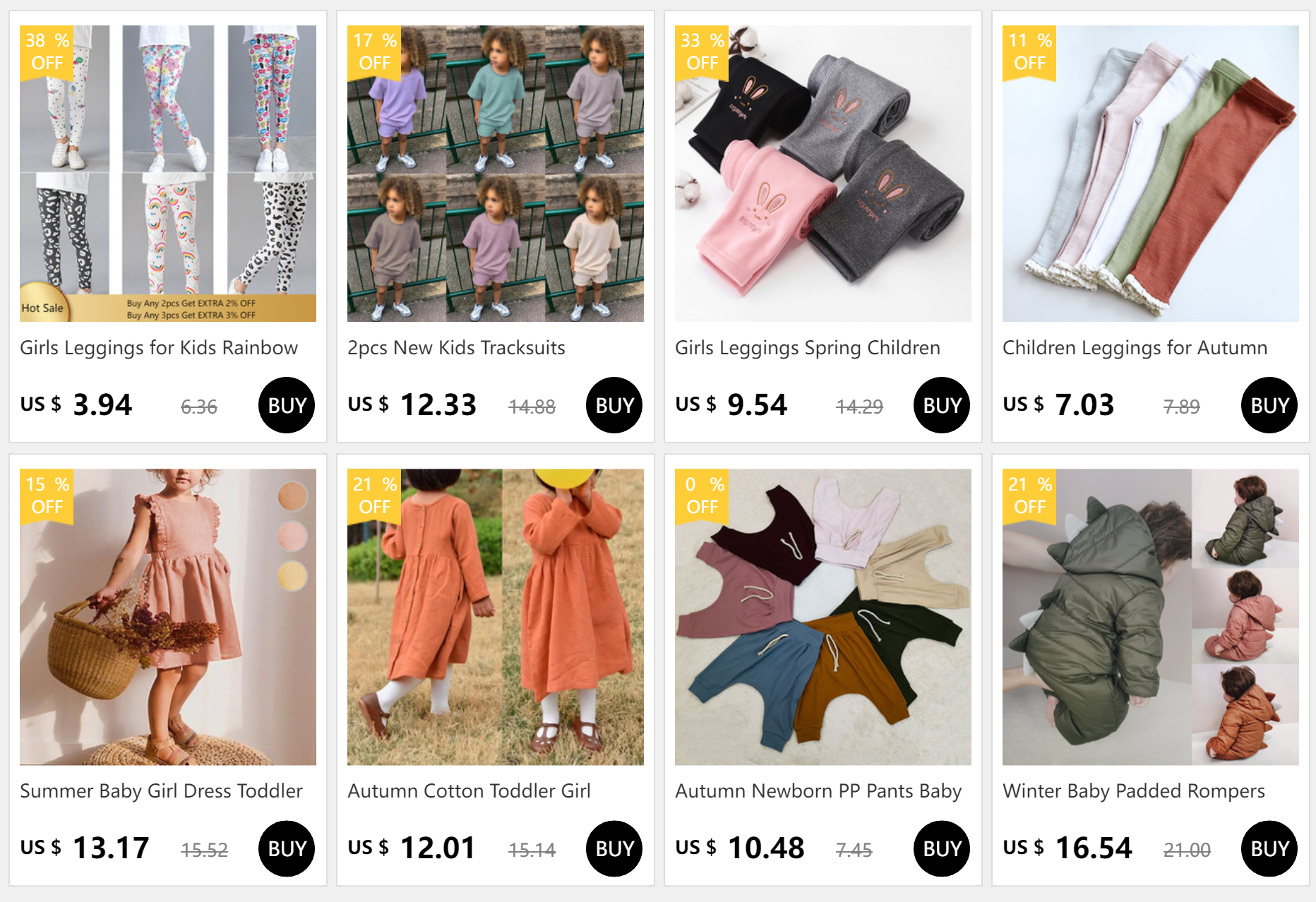Open the Girls Leggings for Kids Rainbow title
1316x902 pixels.
pyautogui.click(x=159, y=348)
